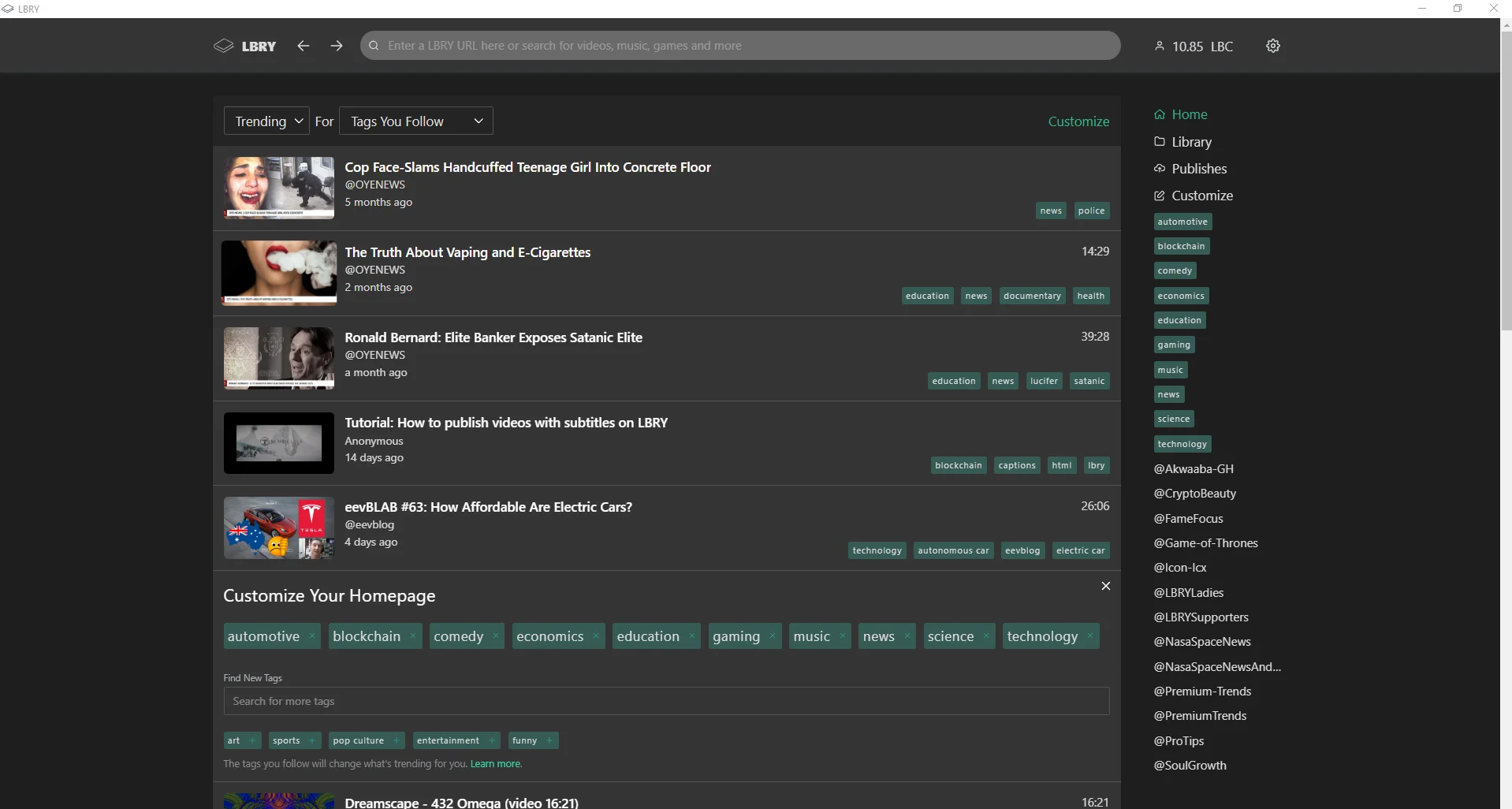Screen dimensions: 1512x809
Task: Open @ProTips channel in sidebar
Action: (x=1179, y=741)
